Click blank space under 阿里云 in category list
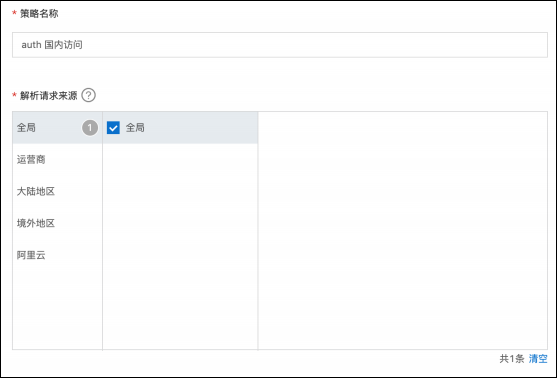Image resolution: width=557 pixels, height=378 pixels. pos(58,310)
